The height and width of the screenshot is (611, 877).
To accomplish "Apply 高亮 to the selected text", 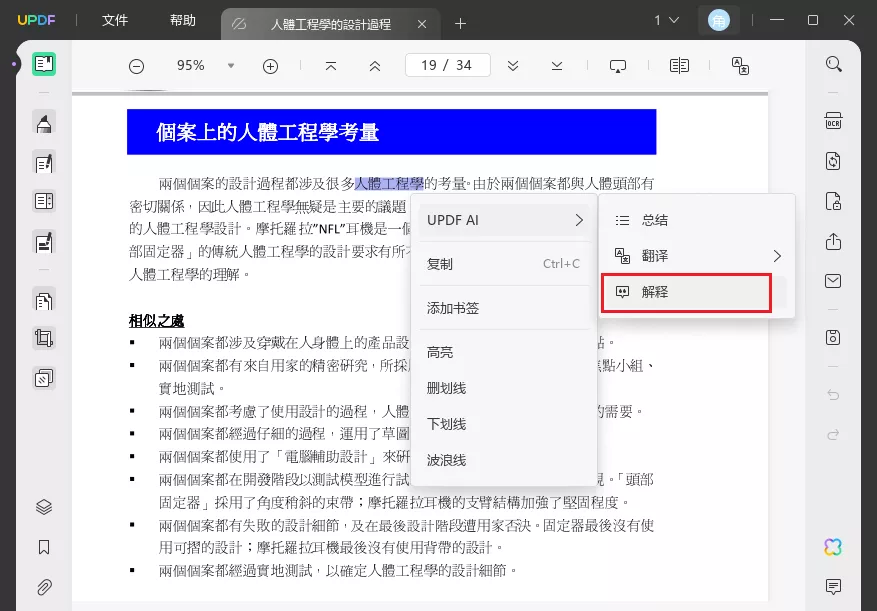I will point(504,352).
